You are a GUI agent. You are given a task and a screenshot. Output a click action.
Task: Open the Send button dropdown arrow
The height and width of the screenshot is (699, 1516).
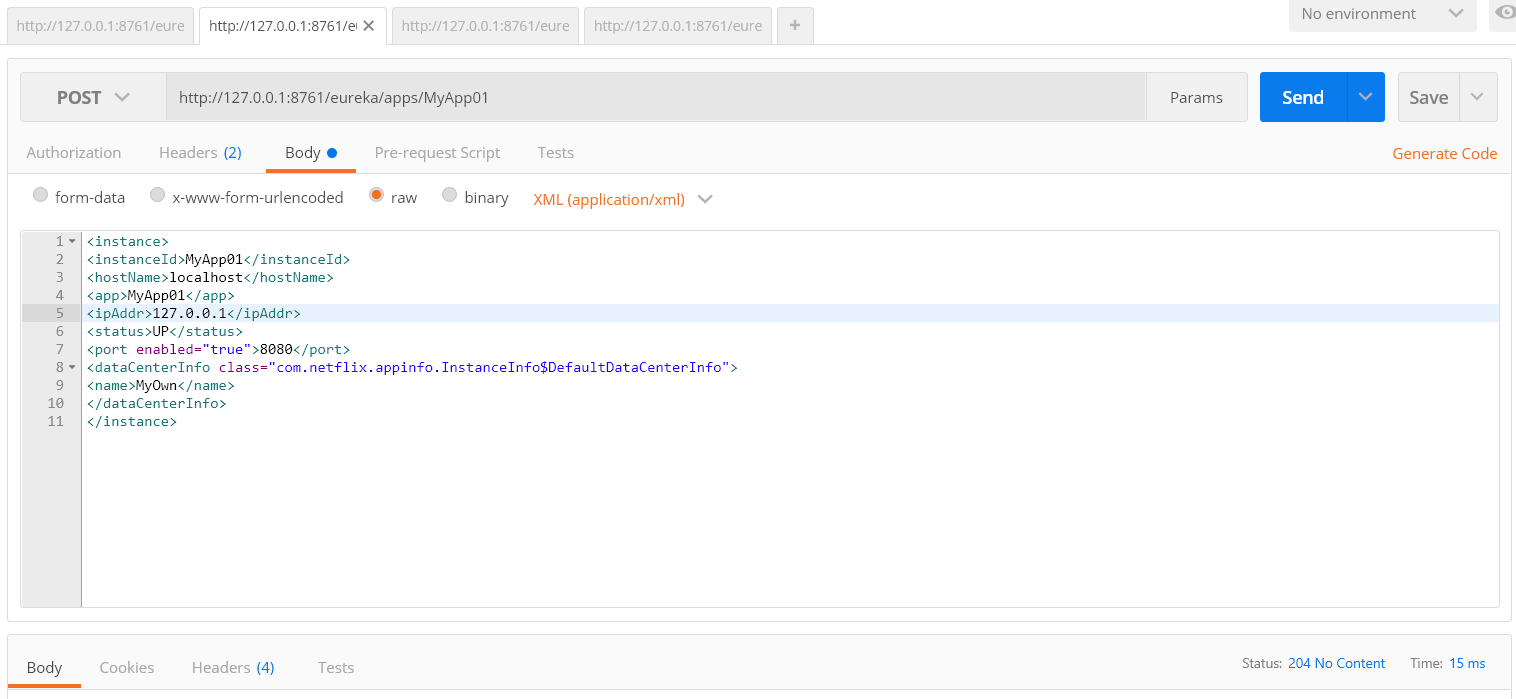pos(1366,97)
